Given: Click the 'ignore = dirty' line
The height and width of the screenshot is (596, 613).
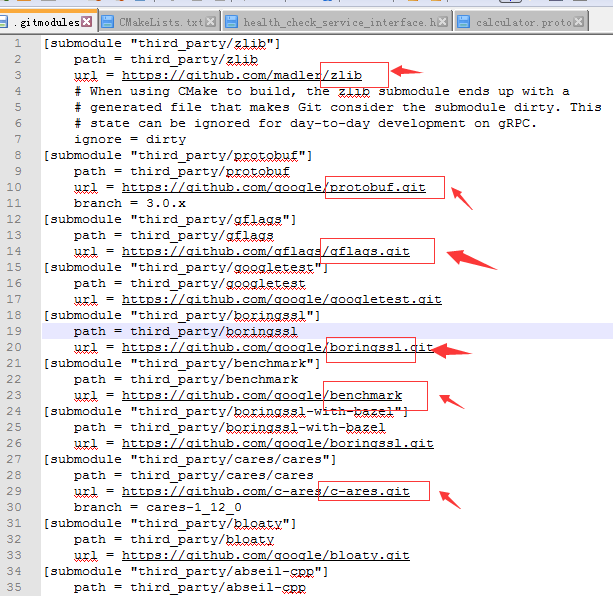Looking at the screenshot, I should [130, 139].
